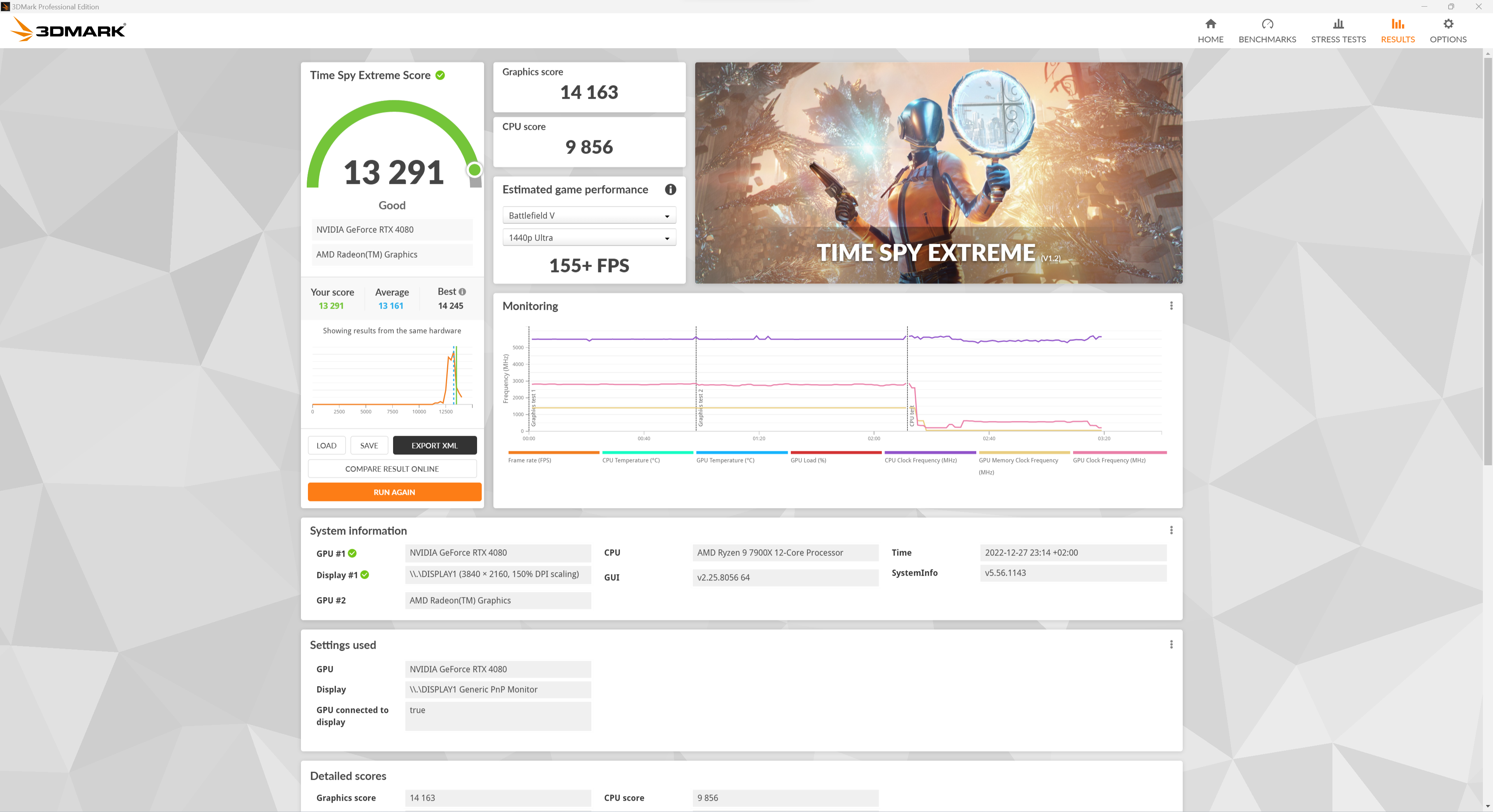1493x812 pixels.
Task: Toggle Time Spy Extreme score verified badge
Action: (x=441, y=75)
